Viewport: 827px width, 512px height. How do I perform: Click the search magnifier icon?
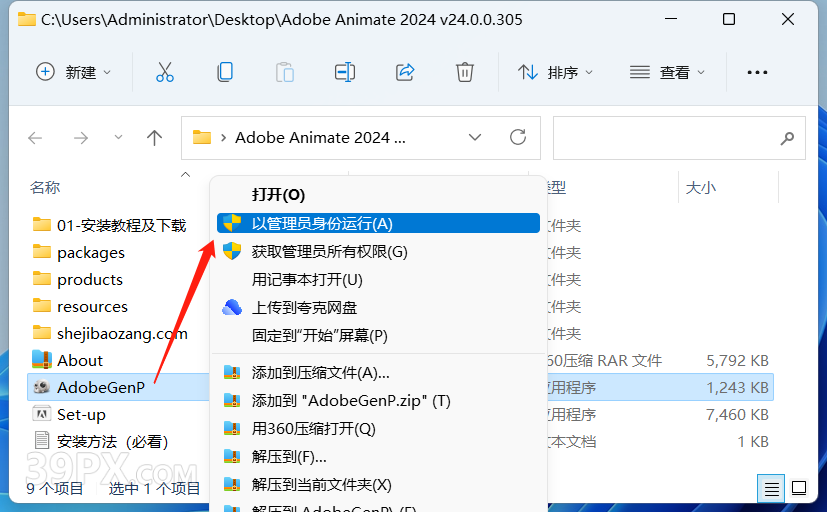(787, 138)
